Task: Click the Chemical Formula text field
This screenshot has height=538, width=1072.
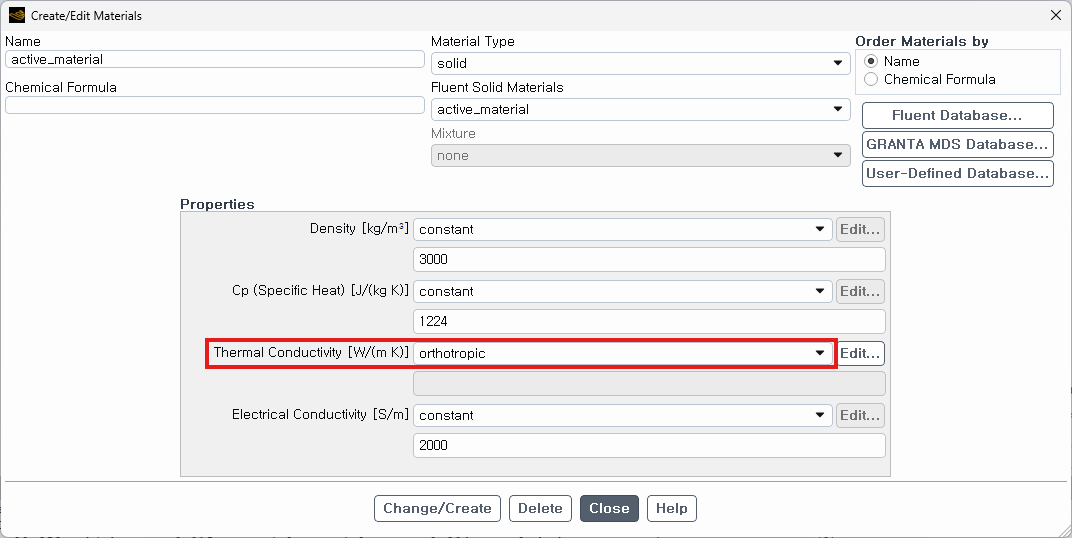Action: click(215, 105)
